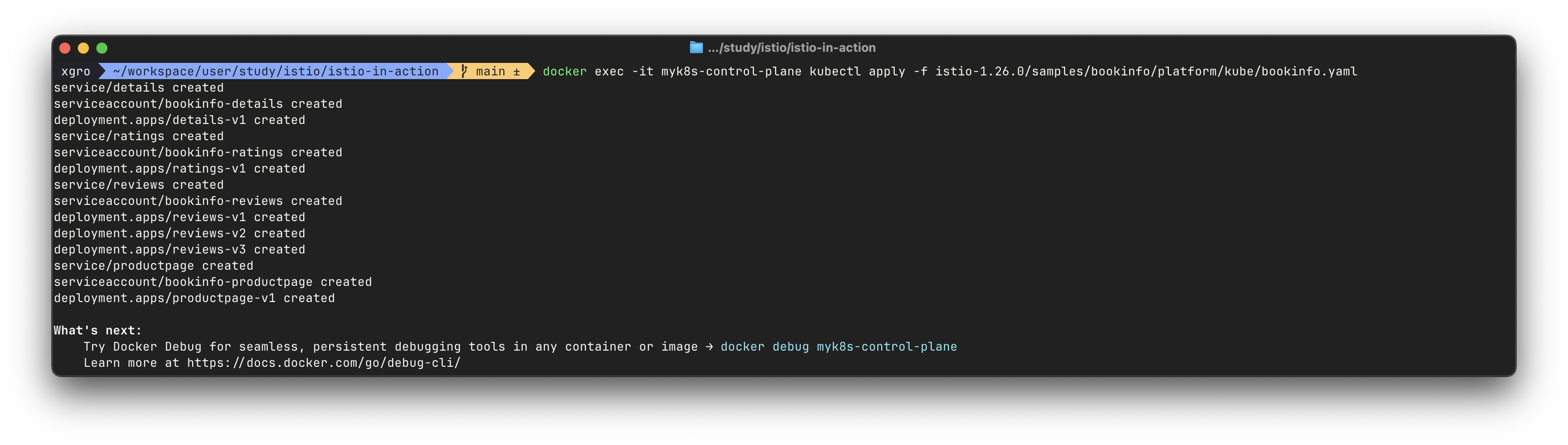Viewport: 1568px width, 445px height.
Task: Click the serviceaccount/bookinfo-productpage created line
Action: point(213,282)
